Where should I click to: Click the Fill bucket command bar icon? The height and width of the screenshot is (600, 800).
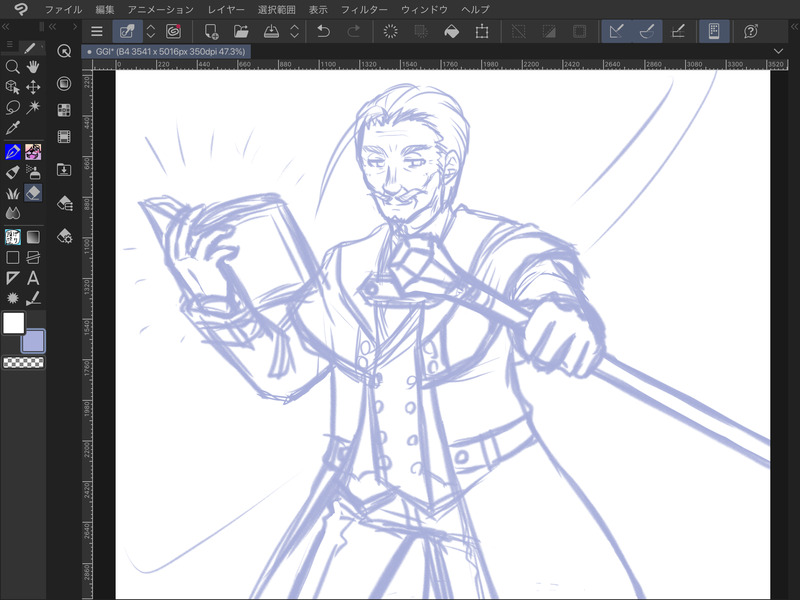point(452,32)
